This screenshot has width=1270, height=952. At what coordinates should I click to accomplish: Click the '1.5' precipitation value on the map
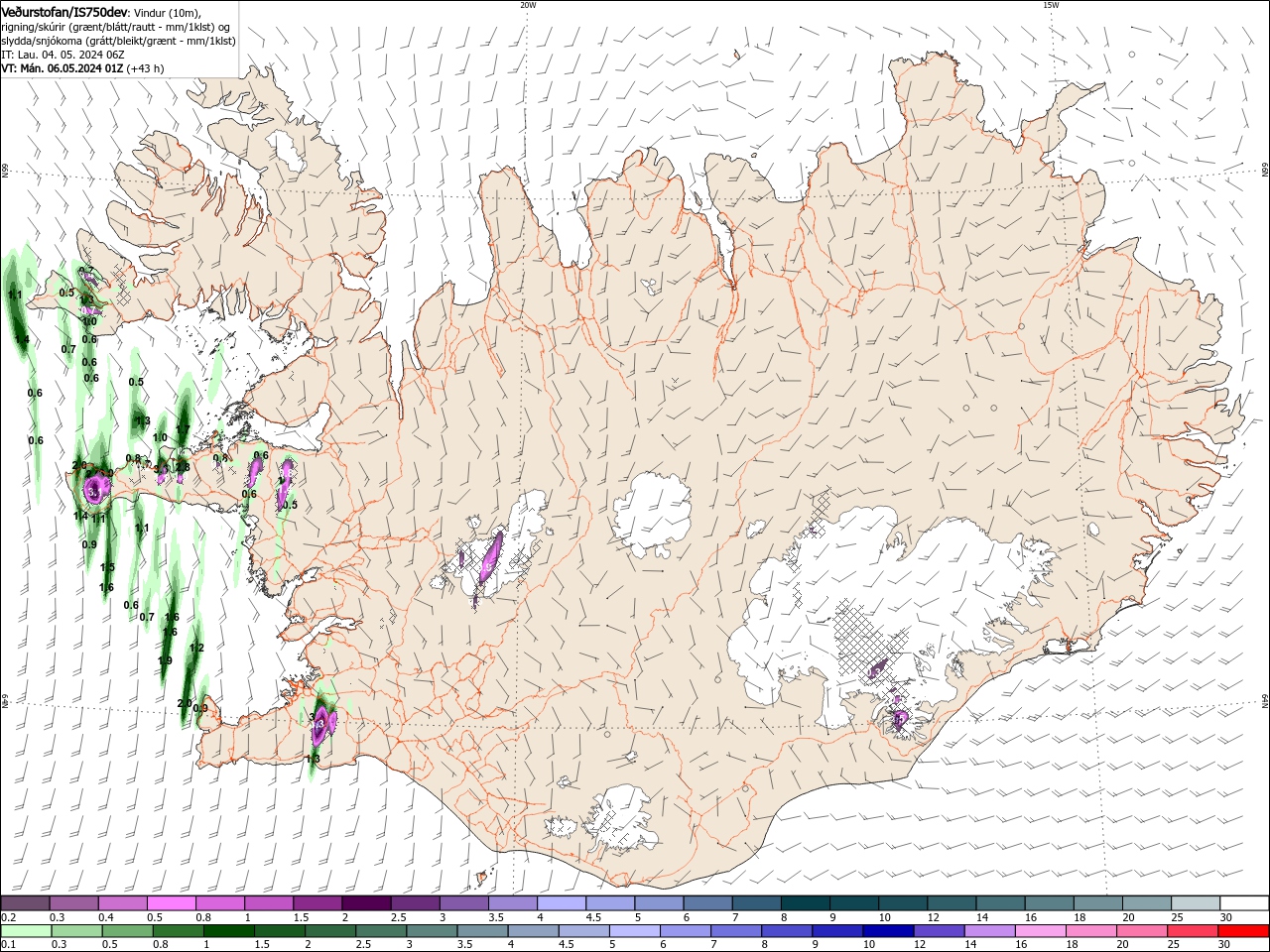coord(107,567)
